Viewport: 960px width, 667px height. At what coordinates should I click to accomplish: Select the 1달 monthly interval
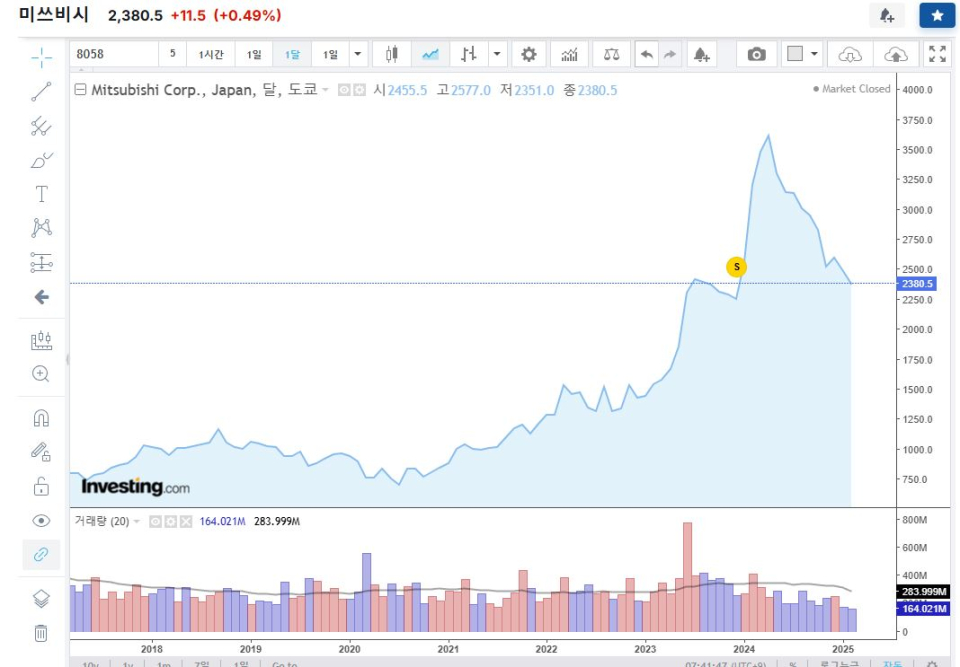pos(292,54)
